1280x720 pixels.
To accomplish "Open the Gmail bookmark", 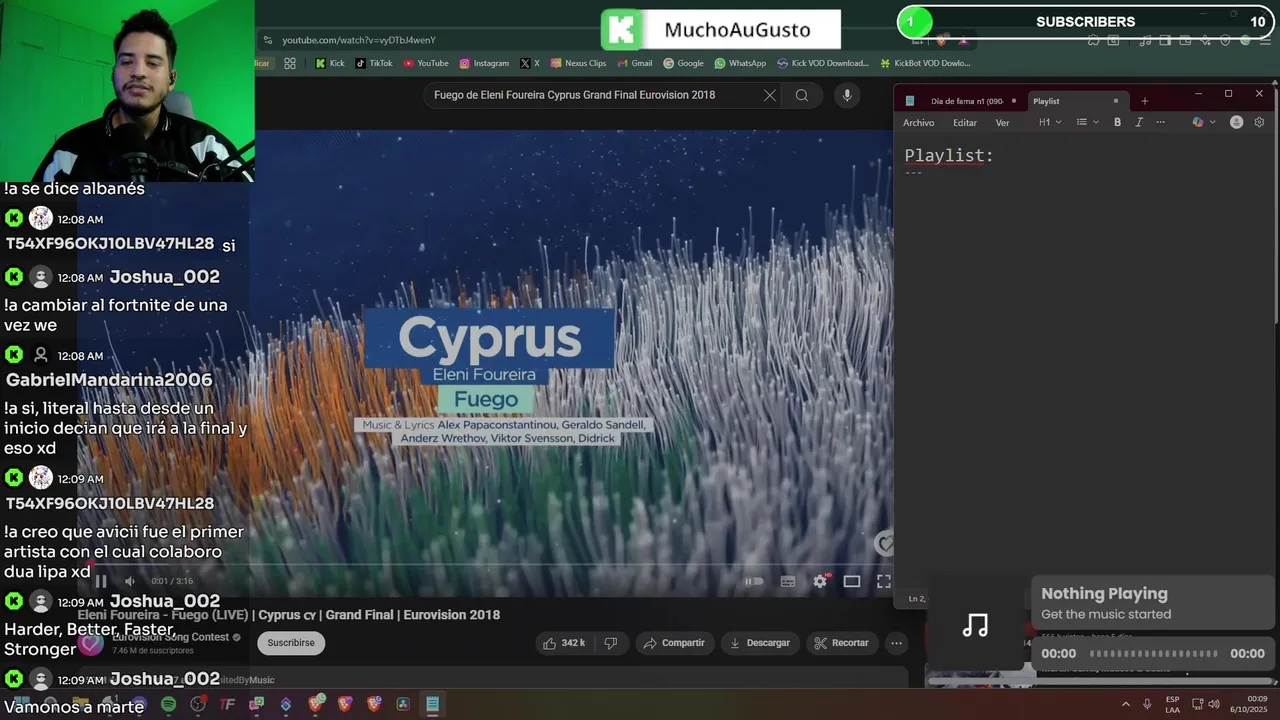I will pyautogui.click(x=634, y=63).
